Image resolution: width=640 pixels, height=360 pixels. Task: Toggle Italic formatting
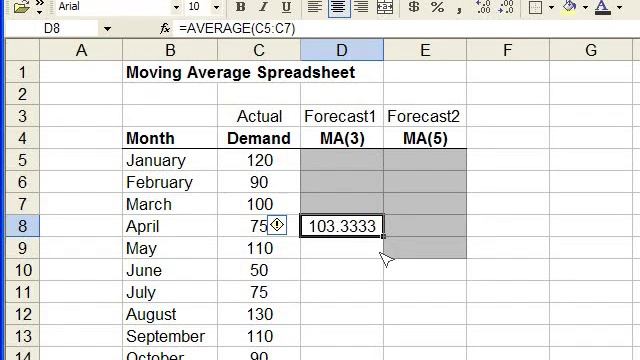click(263, 7)
